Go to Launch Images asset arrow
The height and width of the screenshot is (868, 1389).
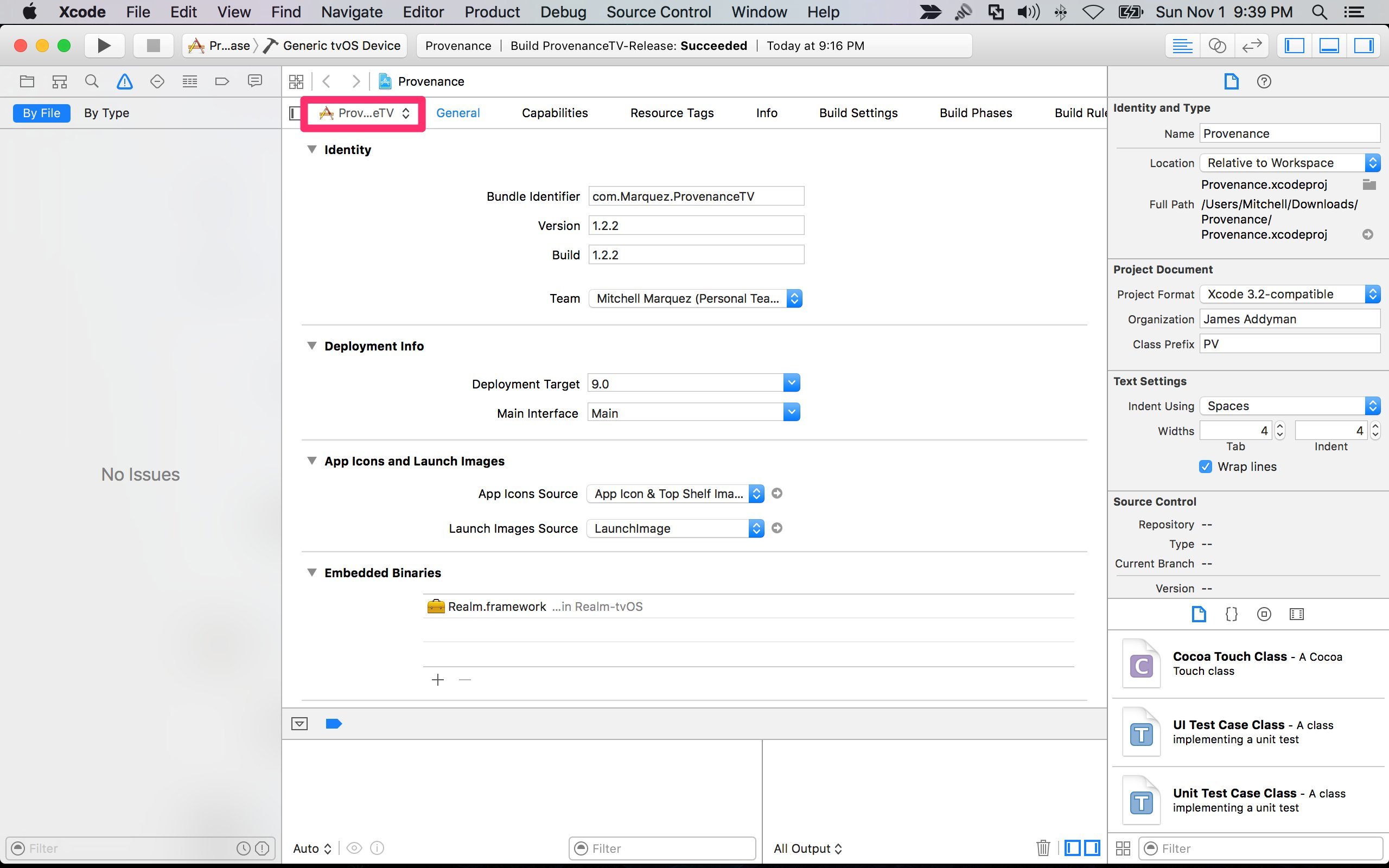coord(776,527)
